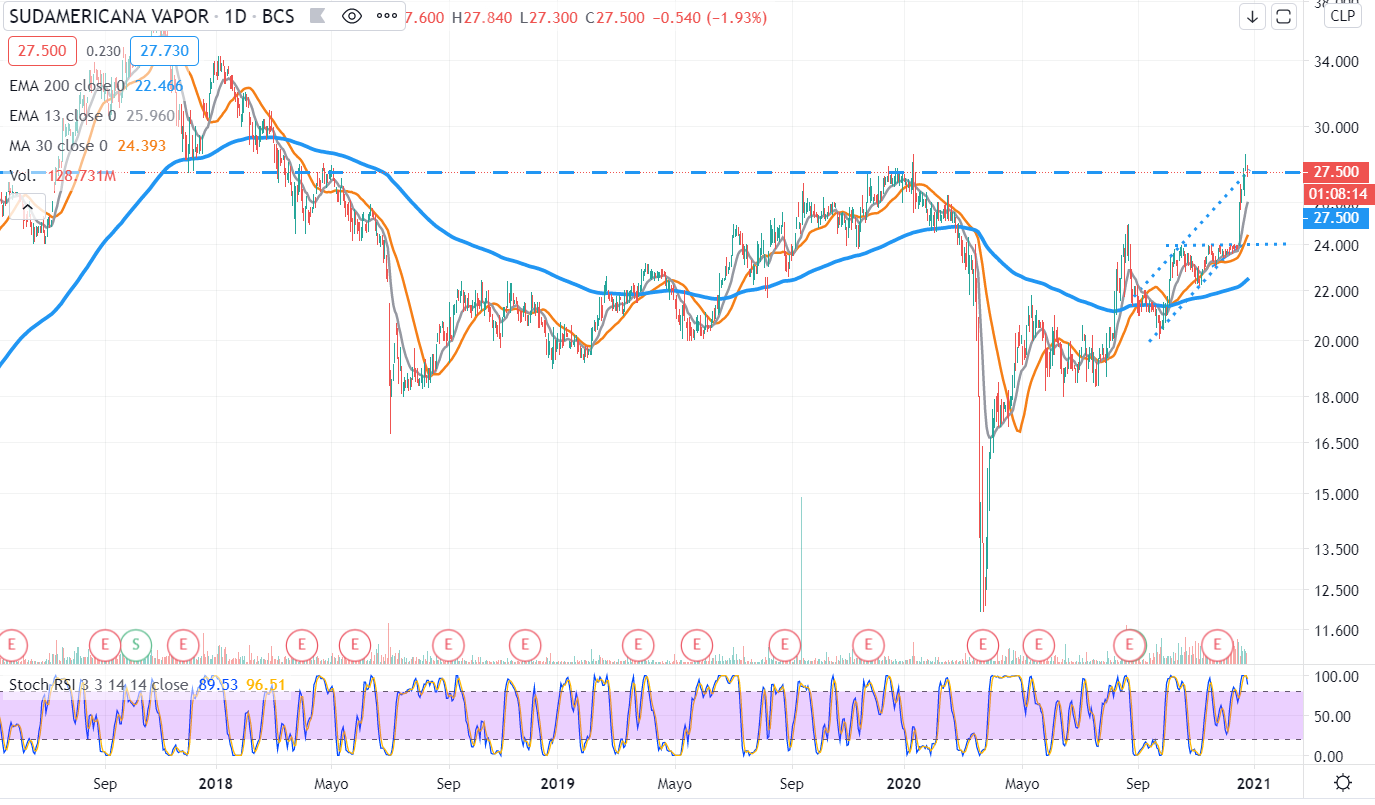The image size is (1375, 805).
Task: Click the 30.000 price scale label
Action: click(x=1336, y=127)
